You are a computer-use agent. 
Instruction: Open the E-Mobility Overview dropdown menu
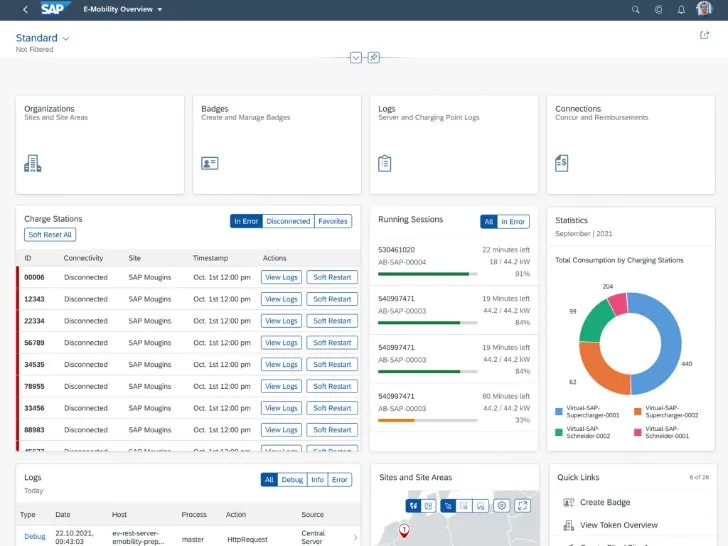coord(161,9)
